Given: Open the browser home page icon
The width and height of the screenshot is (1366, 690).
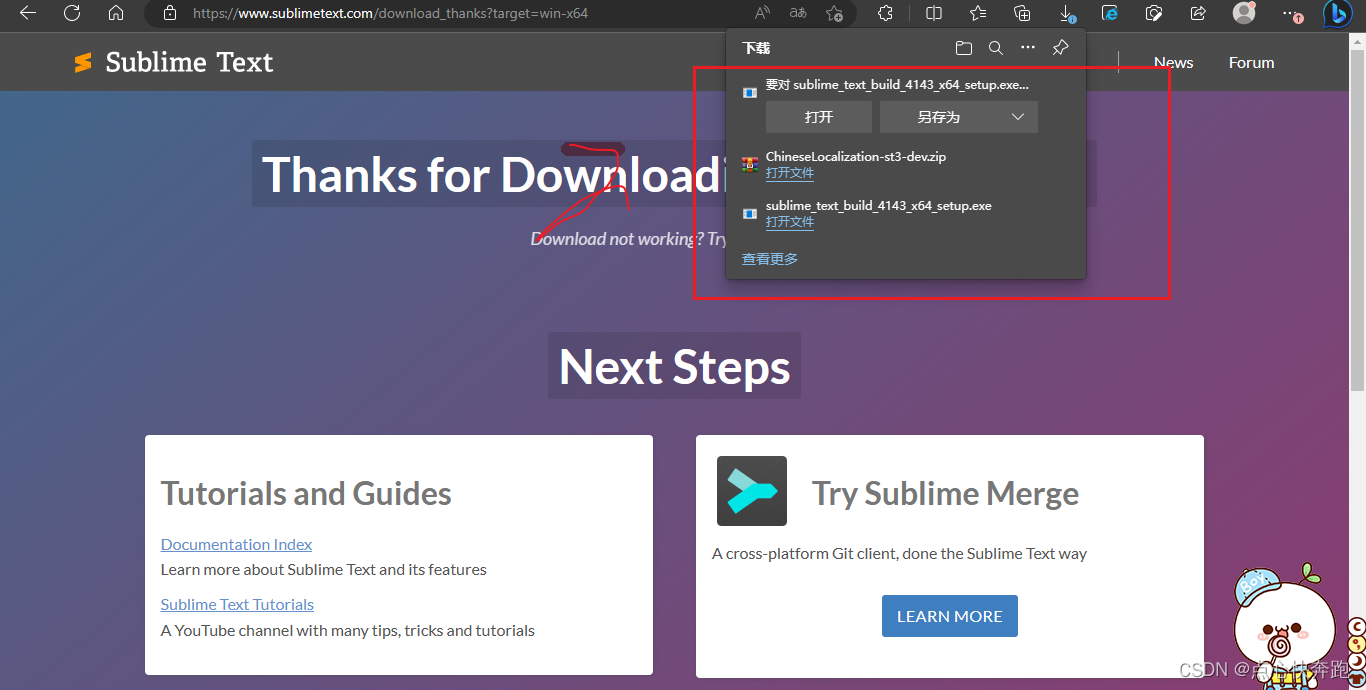Looking at the screenshot, I should coord(116,13).
